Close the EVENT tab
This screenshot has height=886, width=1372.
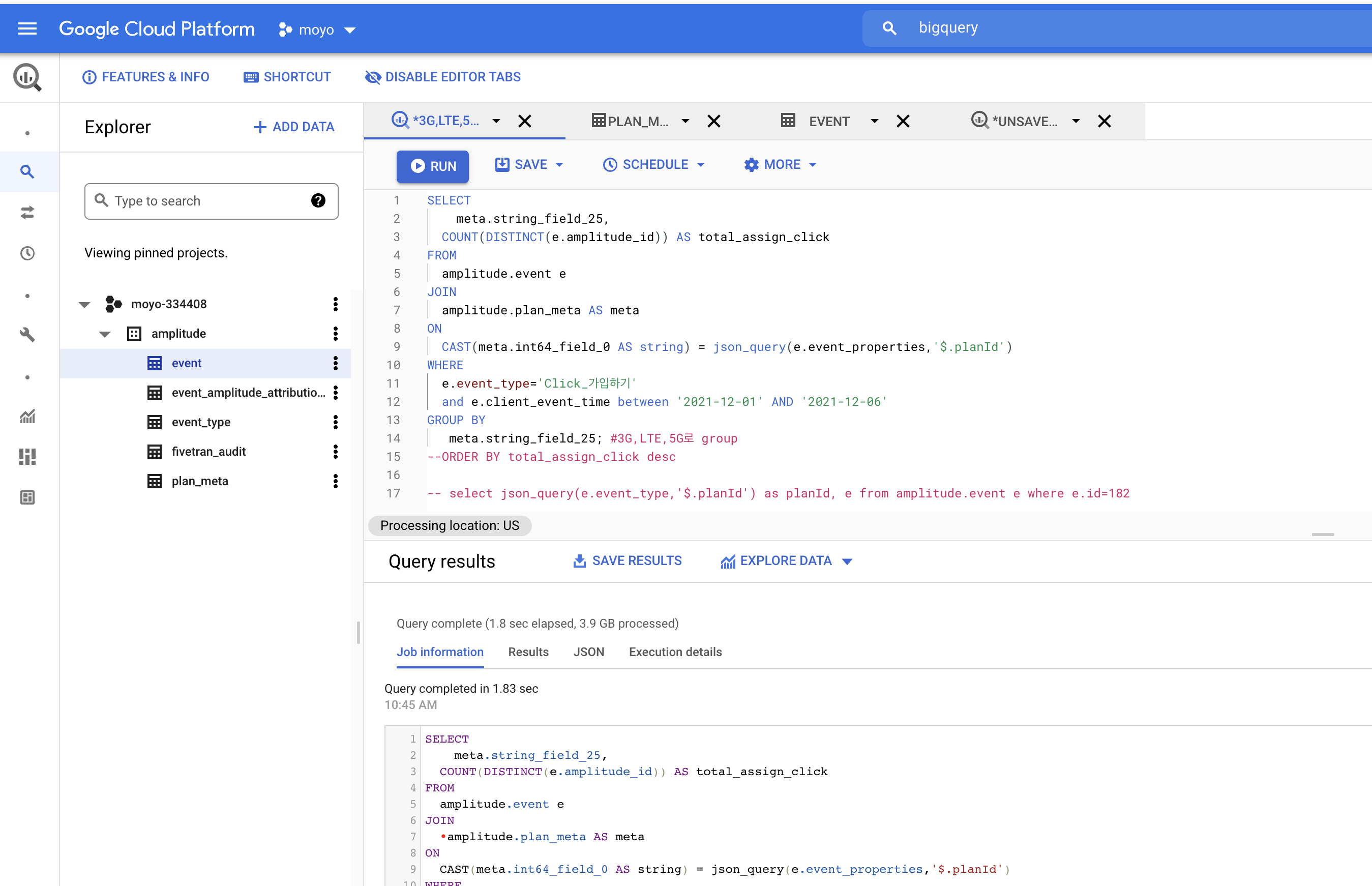tap(903, 121)
